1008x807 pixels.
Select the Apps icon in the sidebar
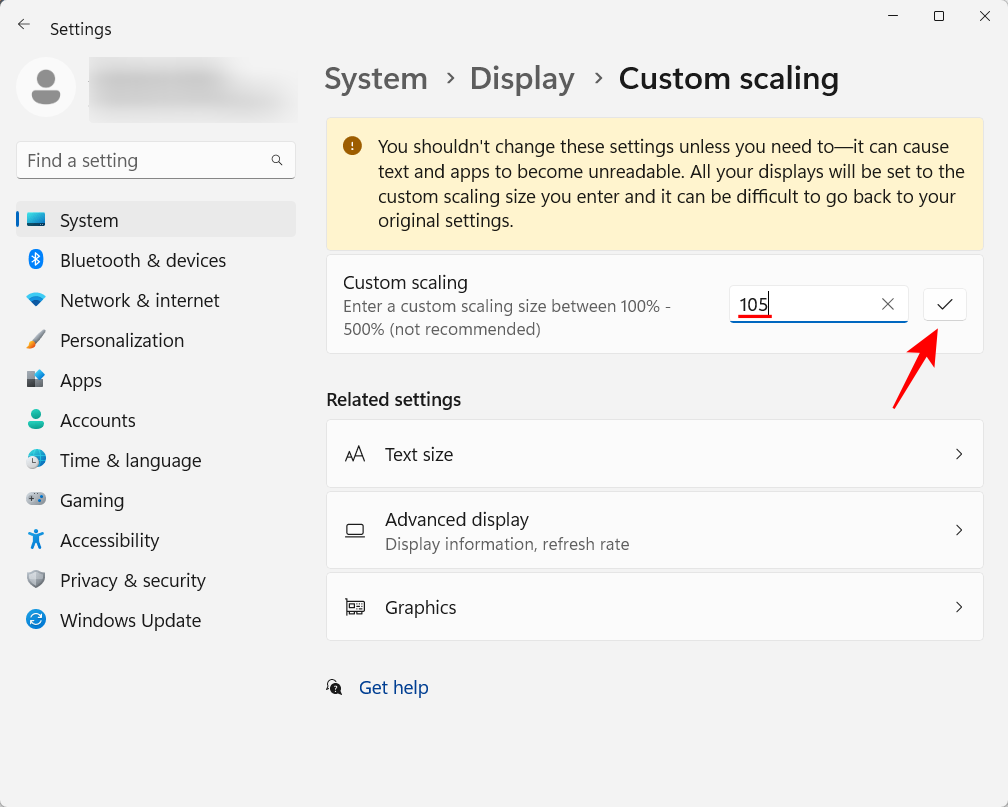[x=35, y=380]
